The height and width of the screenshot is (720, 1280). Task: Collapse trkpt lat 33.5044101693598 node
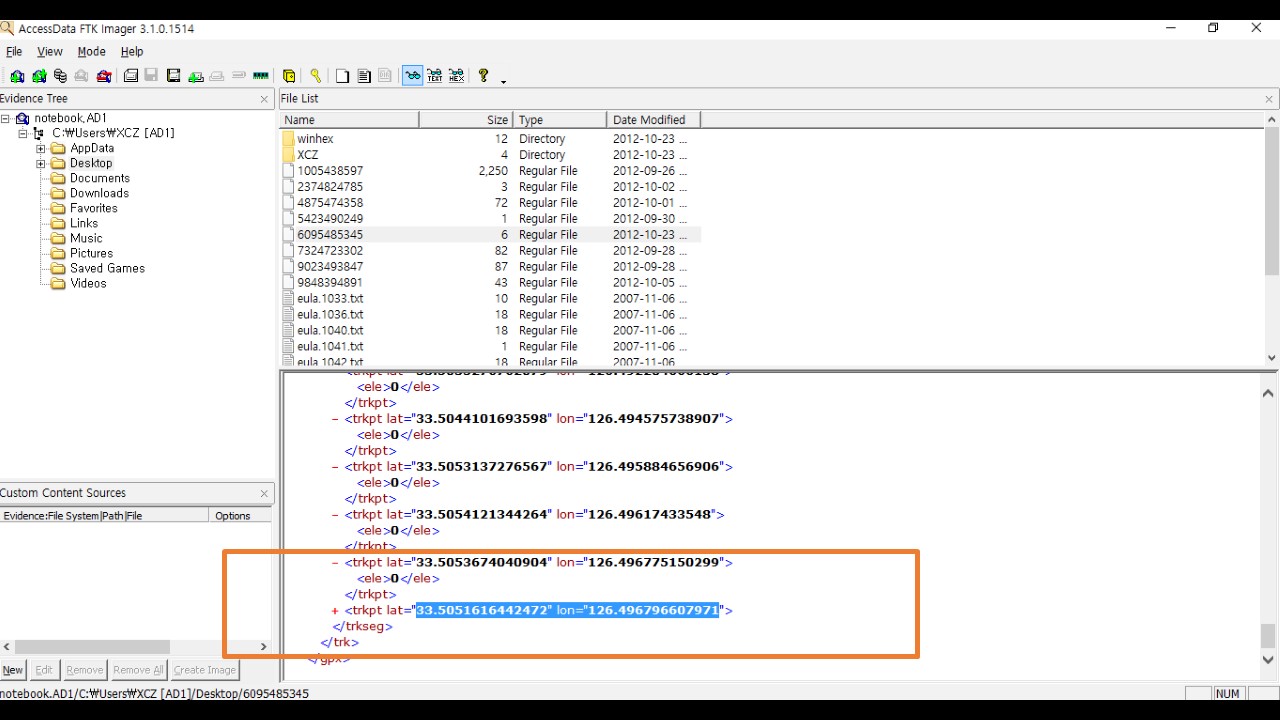(335, 419)
